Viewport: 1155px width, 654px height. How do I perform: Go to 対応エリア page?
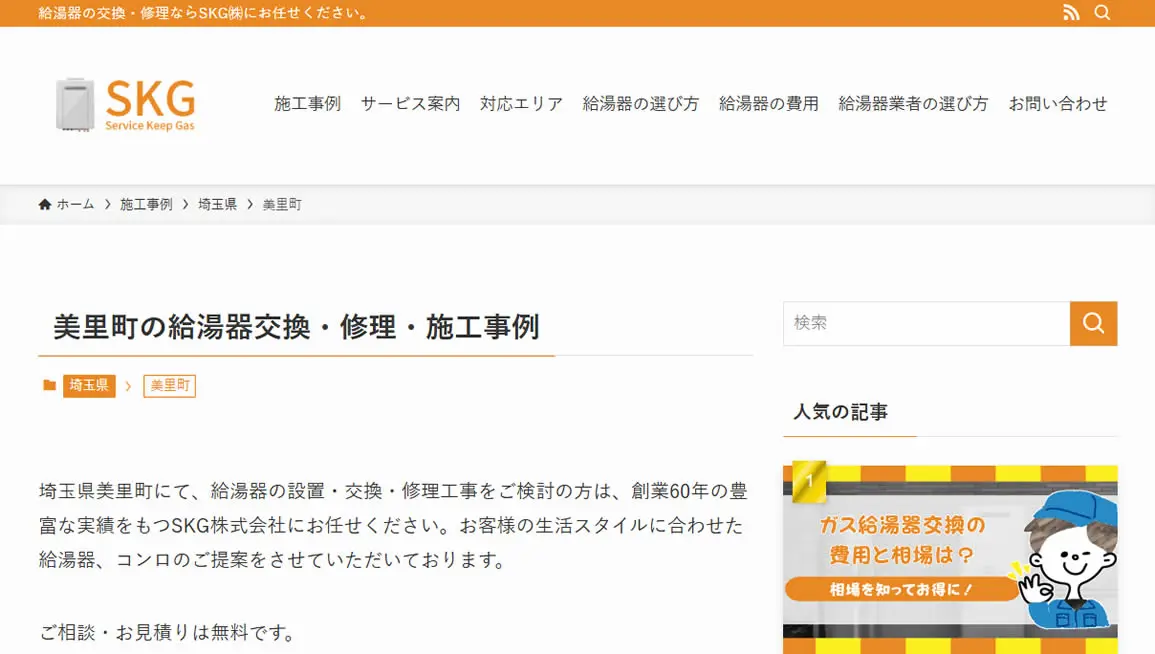(x=521, y=103)
